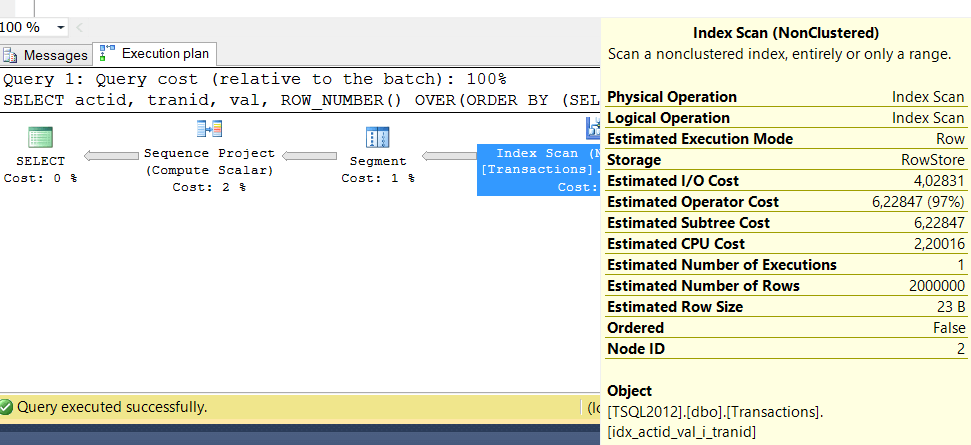This screenshot has width=971, height=445.
Task: Click the Estimated Operator Cost tooltip row
Action: [x=785, y=202]
